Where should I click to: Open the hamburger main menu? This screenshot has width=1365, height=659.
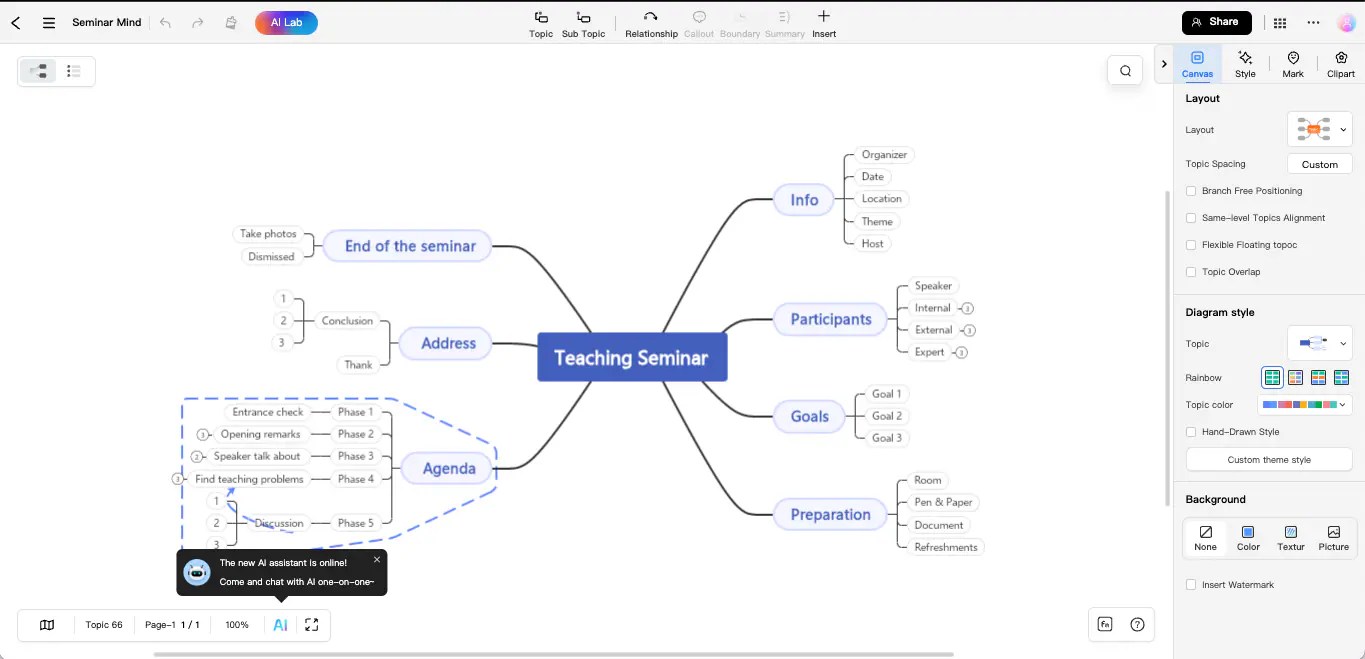48,22
